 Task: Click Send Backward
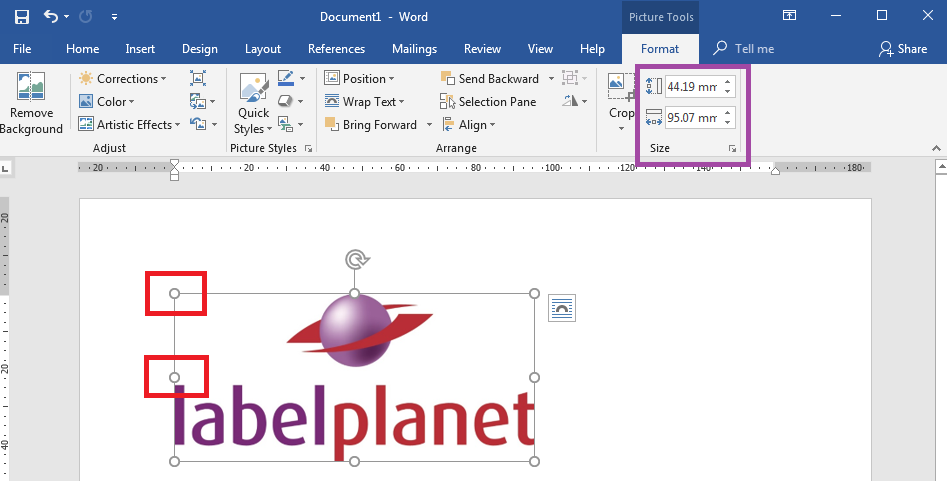(490, 79)
